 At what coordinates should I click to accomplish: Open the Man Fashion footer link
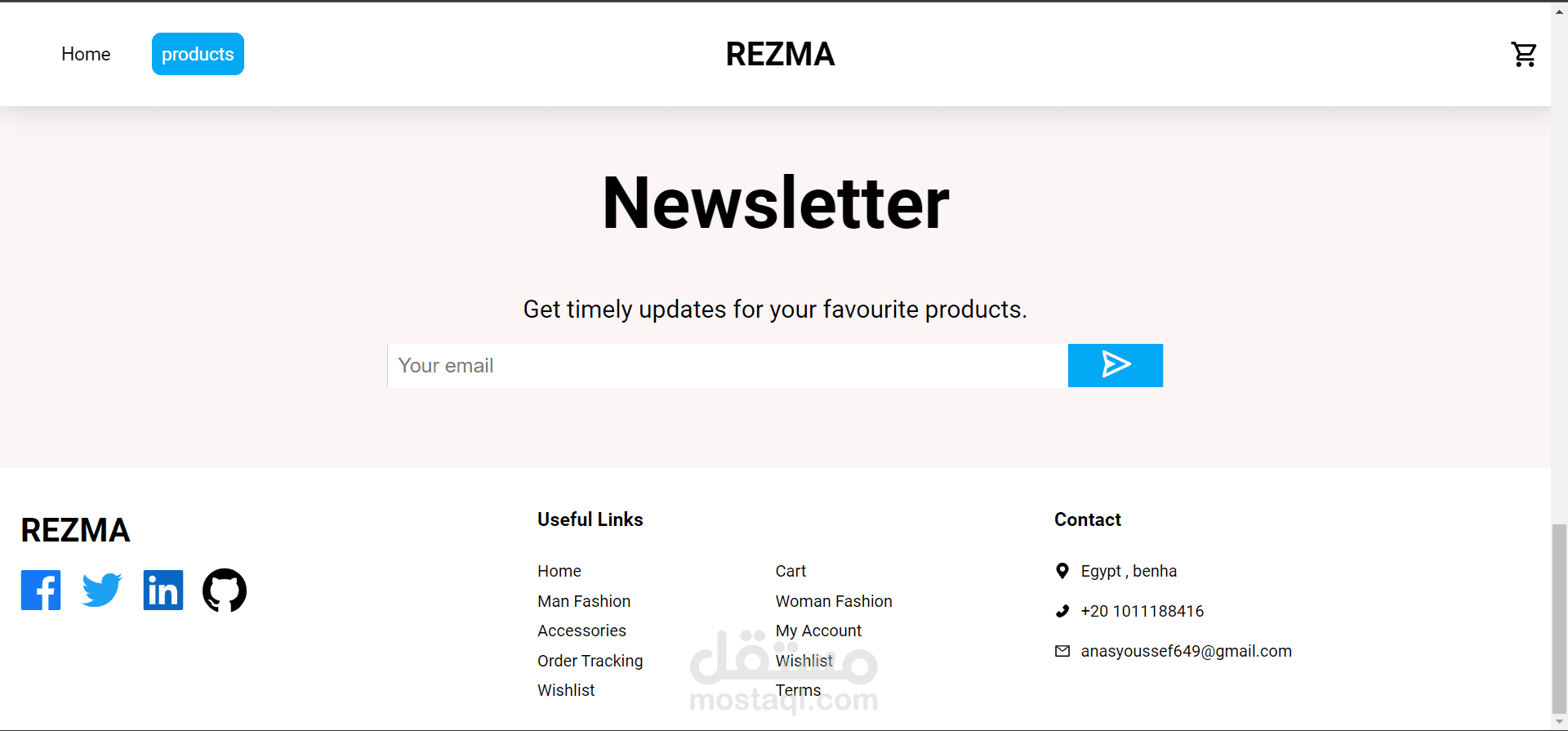tap(584, 601)
